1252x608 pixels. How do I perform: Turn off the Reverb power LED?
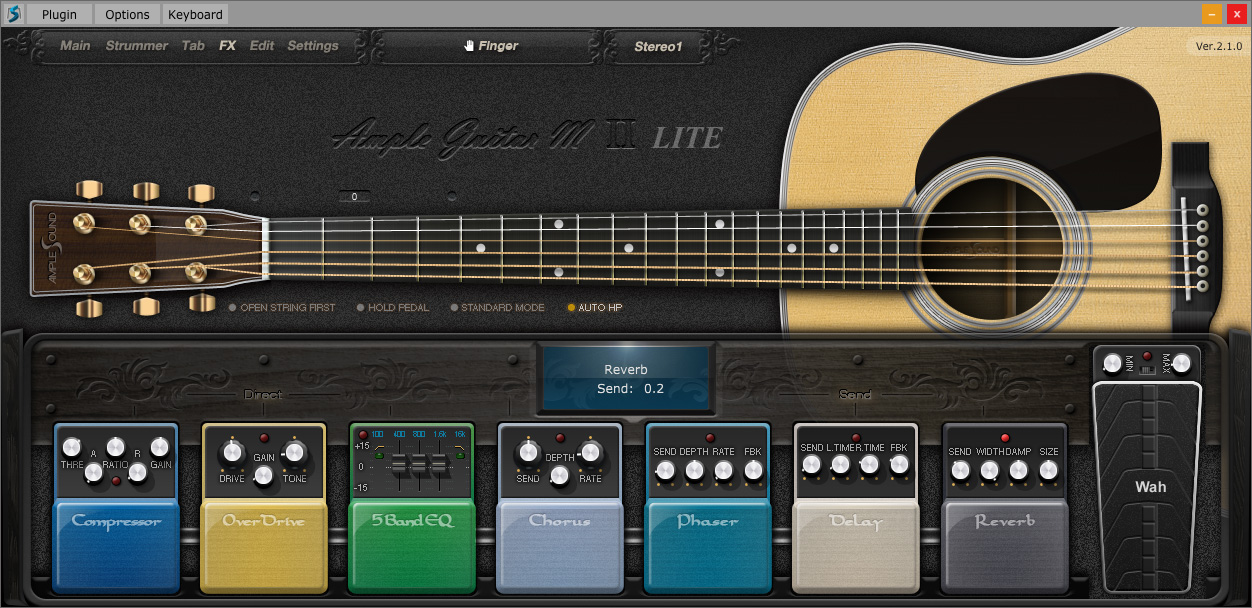[x=1004, y=438]
